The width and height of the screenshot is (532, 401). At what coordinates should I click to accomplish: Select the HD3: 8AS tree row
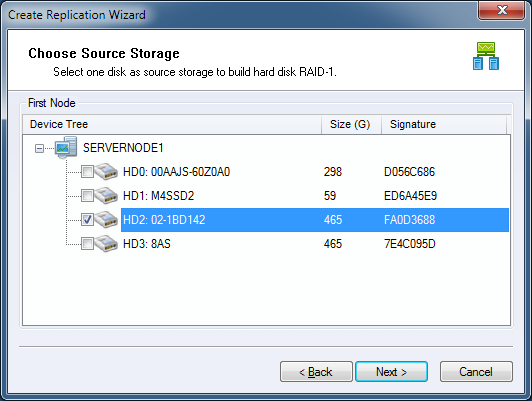(315, 244)
